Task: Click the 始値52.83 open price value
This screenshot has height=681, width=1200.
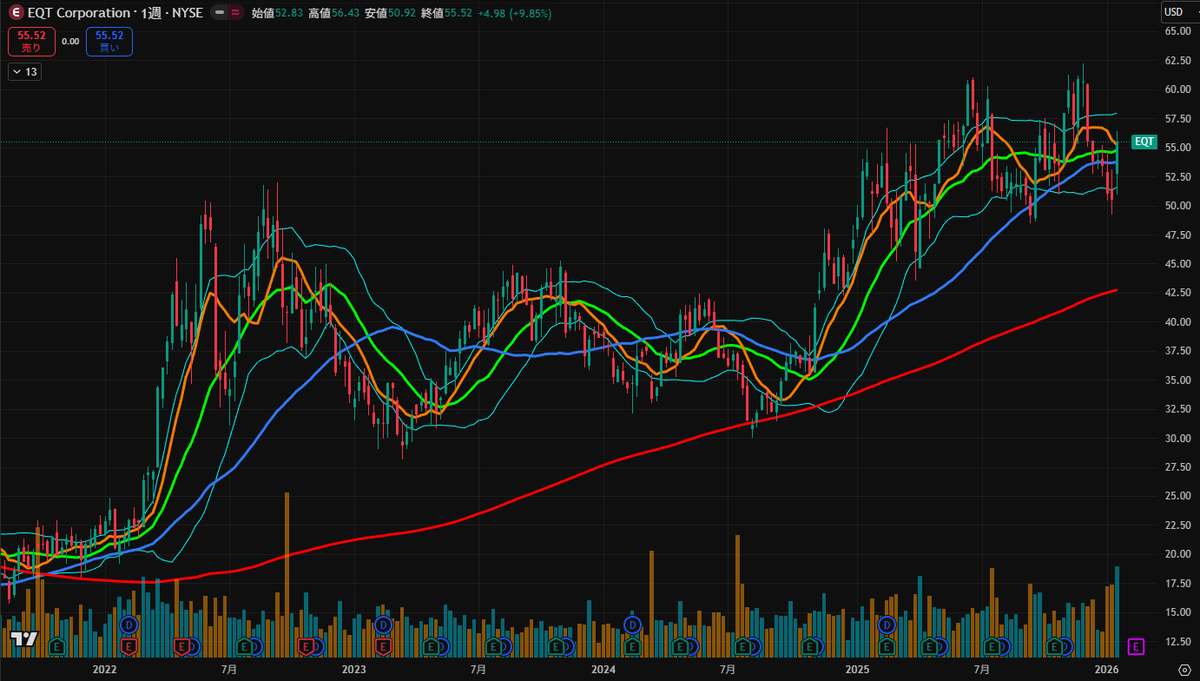Action: click(277, 13)
